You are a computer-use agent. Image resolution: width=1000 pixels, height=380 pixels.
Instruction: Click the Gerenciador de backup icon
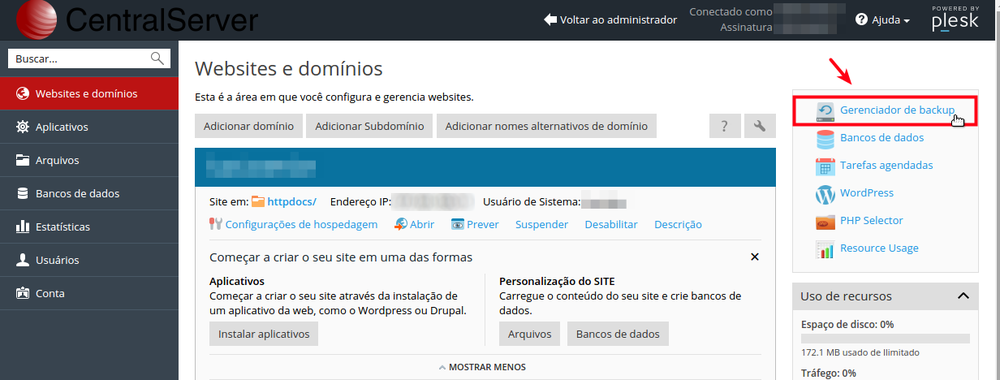825,111
